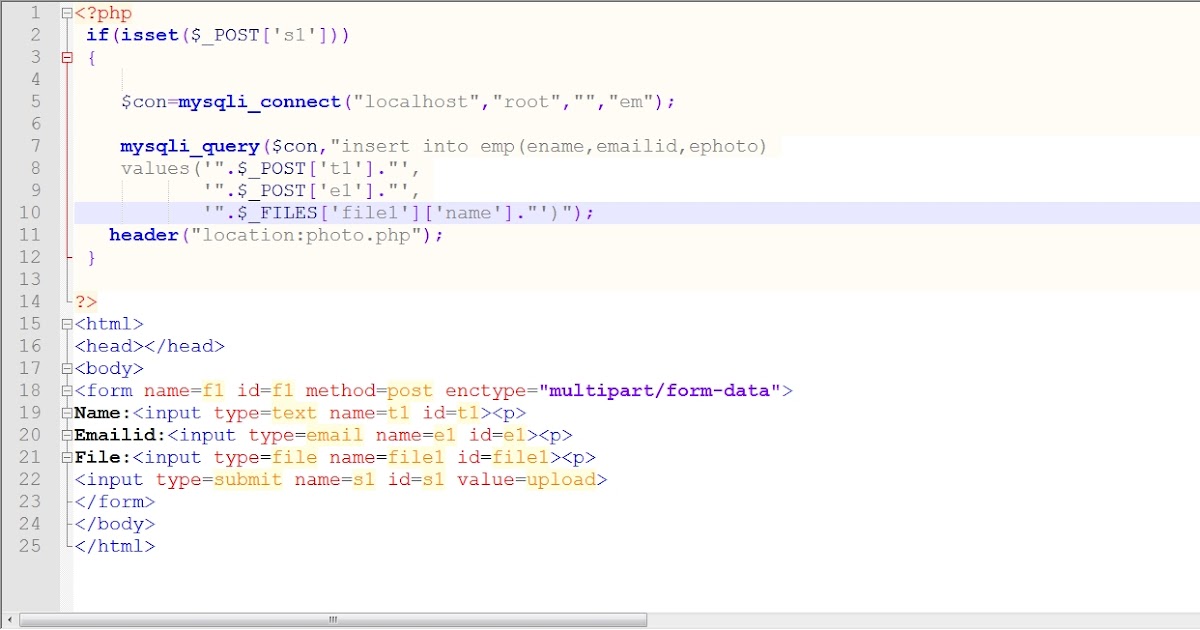
Task: Toggle the fold marker beside the Emailid line
Action: [66, 435]
